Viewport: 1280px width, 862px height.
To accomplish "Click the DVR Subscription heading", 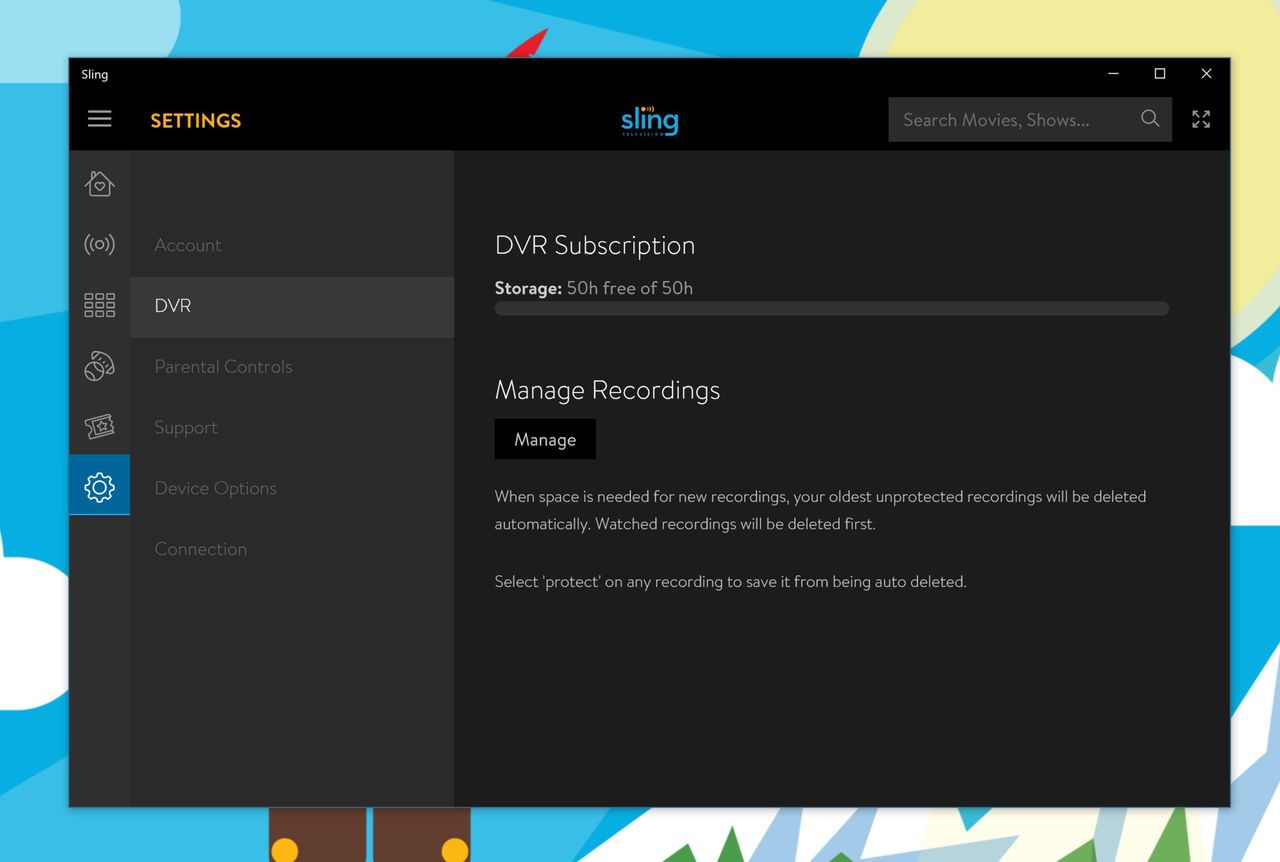I will pyautogui.click(x=595, y=245).
